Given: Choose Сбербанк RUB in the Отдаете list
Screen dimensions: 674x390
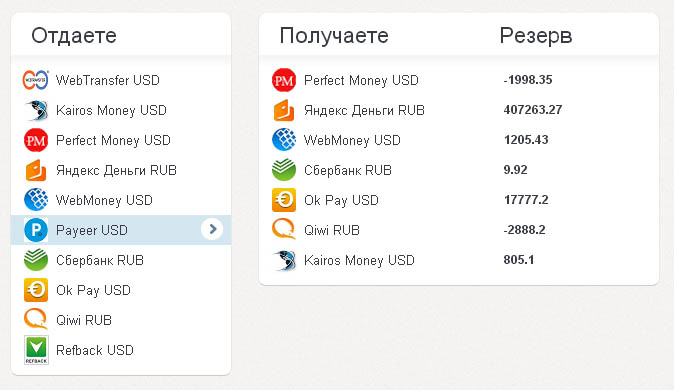Looking at the screenshot, I should pyautogui.click(x=121, y=260).
